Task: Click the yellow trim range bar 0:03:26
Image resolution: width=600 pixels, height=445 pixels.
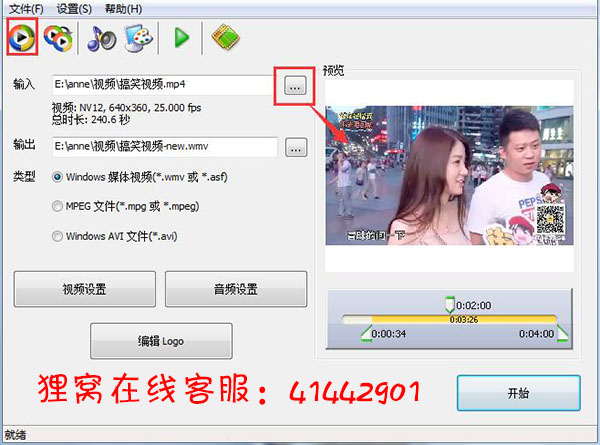Action: [464, 319]
